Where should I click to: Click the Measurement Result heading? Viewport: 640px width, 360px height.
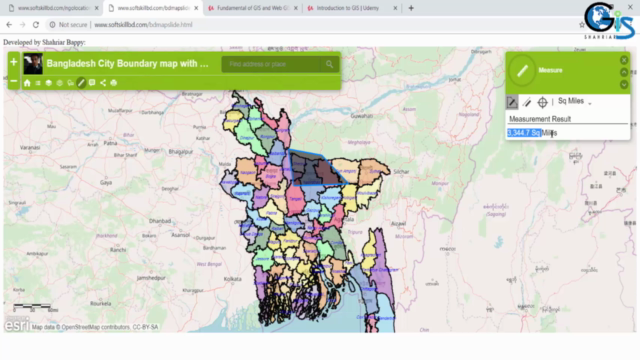540,119
